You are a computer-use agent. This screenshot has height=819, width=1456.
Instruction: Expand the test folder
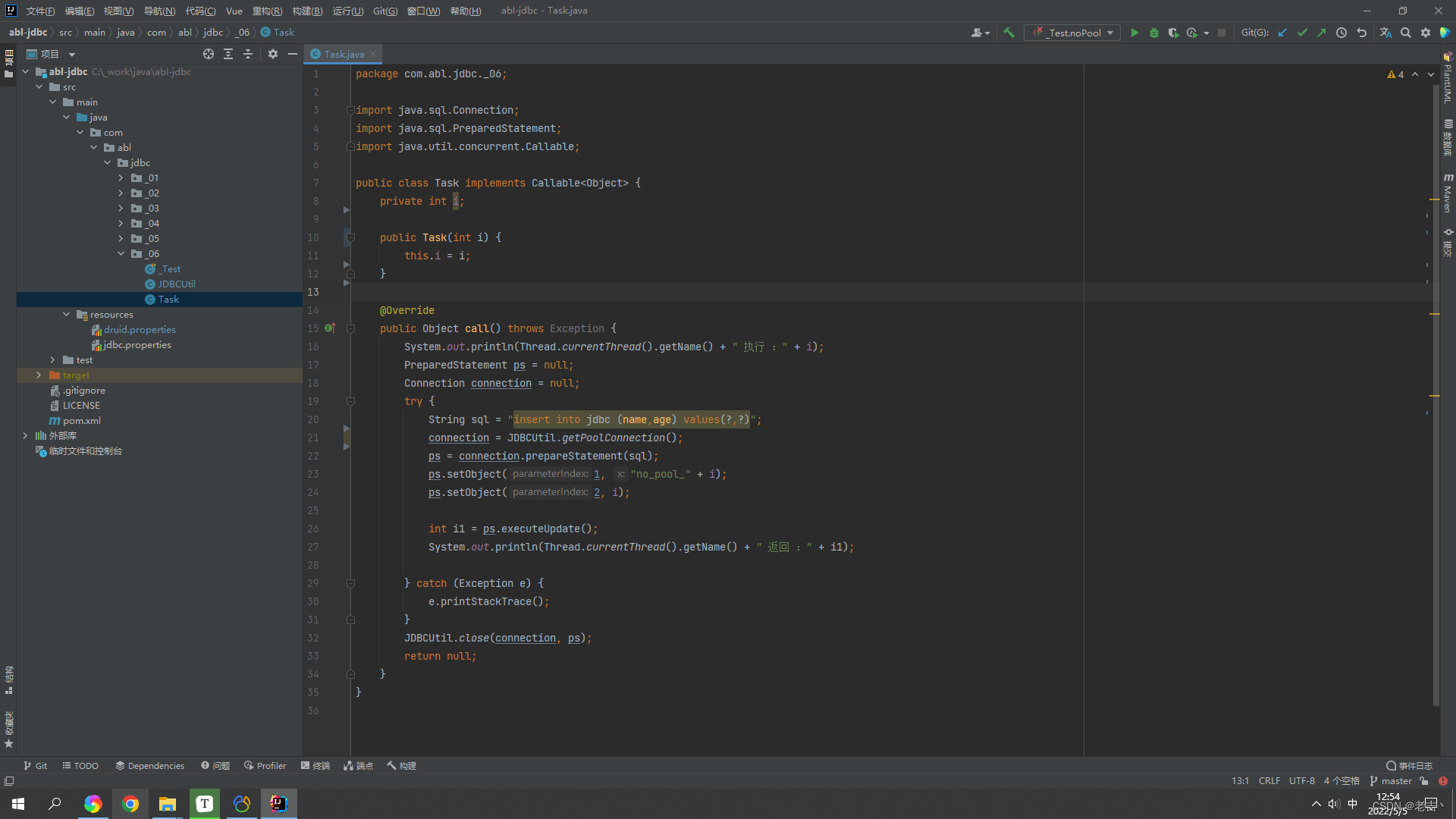click(52, 360)
